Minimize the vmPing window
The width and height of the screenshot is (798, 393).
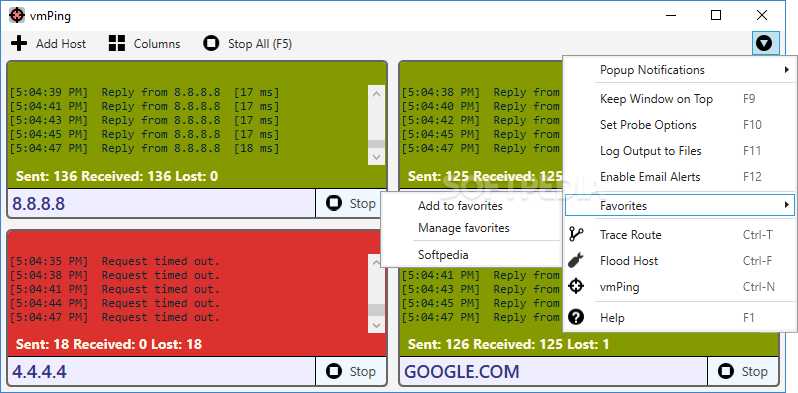point(670,15)
